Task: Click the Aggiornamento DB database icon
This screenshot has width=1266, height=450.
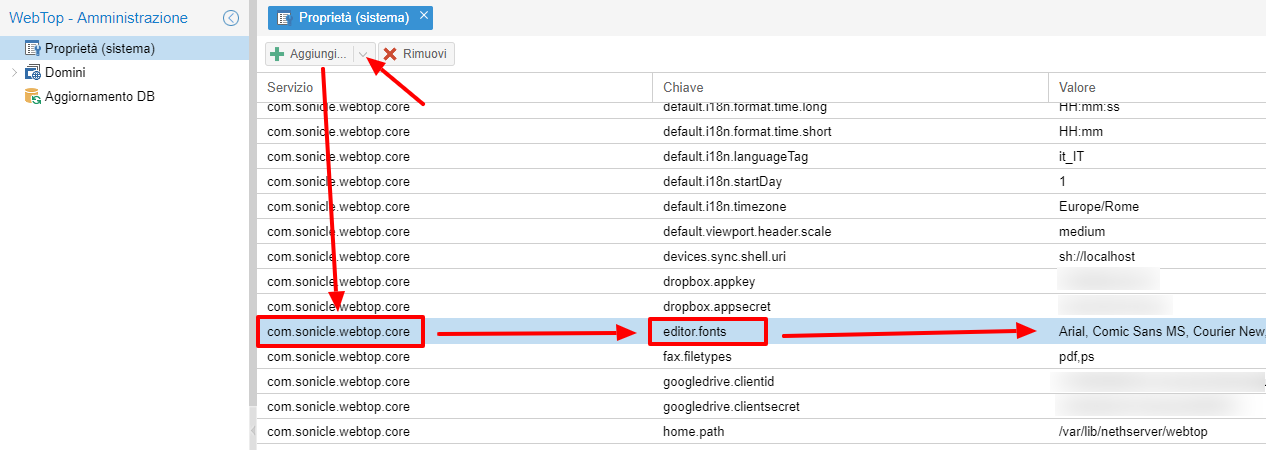Action: click(32, 97)
